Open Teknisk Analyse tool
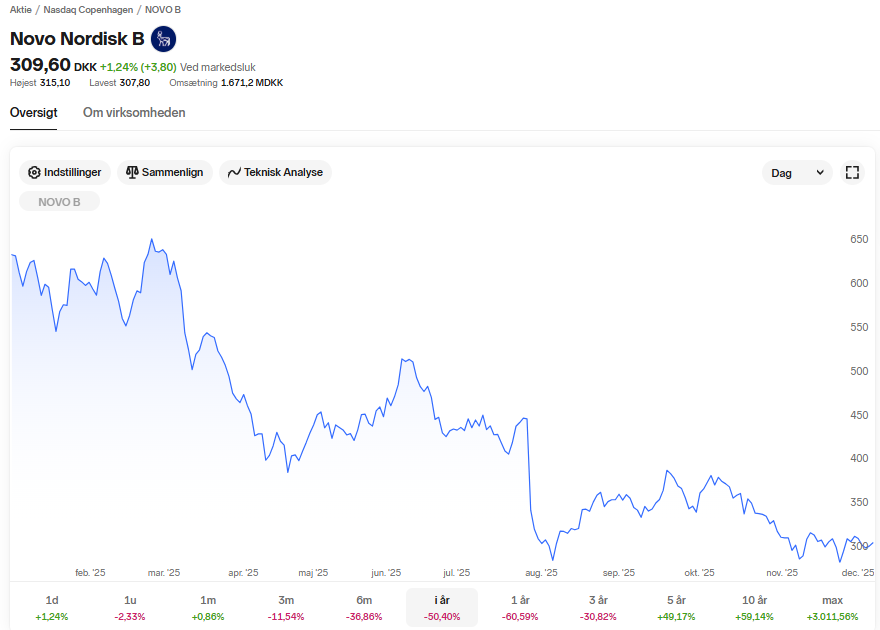880x630 pixels. point(276,172)
